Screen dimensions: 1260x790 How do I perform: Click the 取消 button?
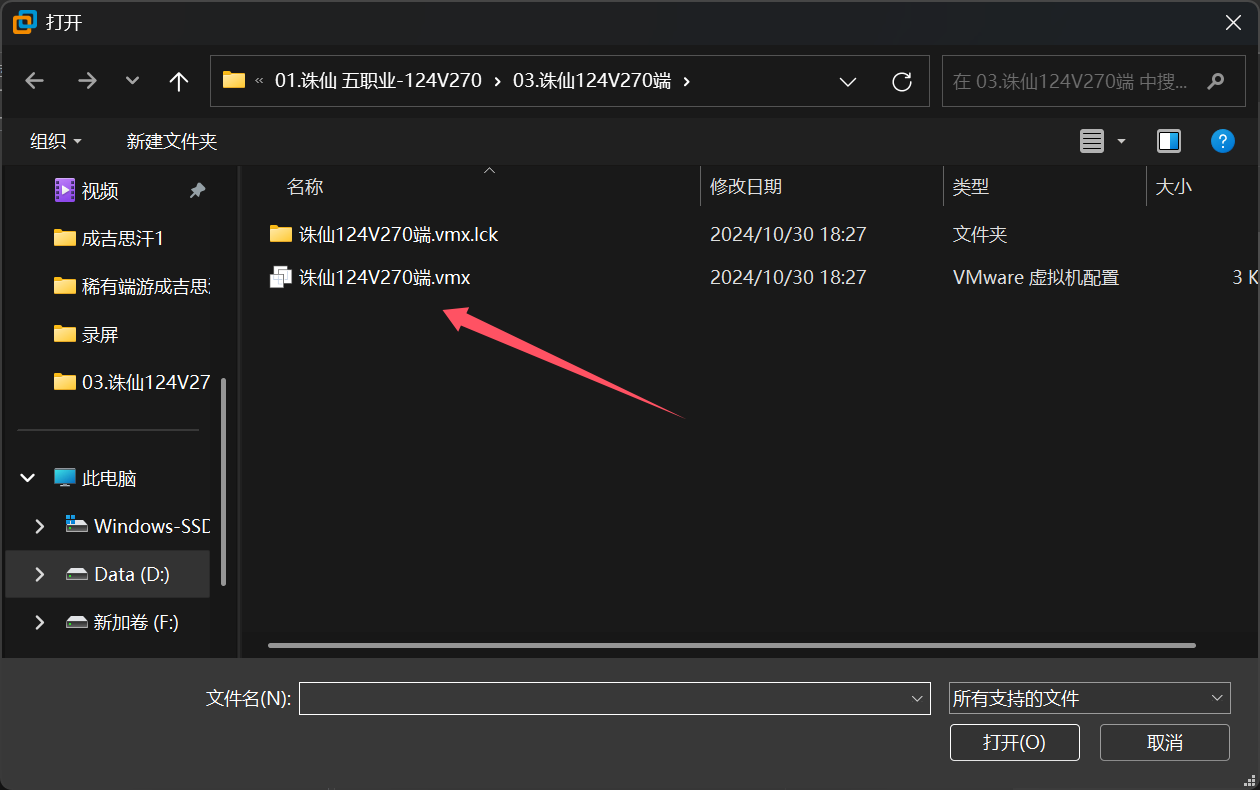[x=1165, y=742]
